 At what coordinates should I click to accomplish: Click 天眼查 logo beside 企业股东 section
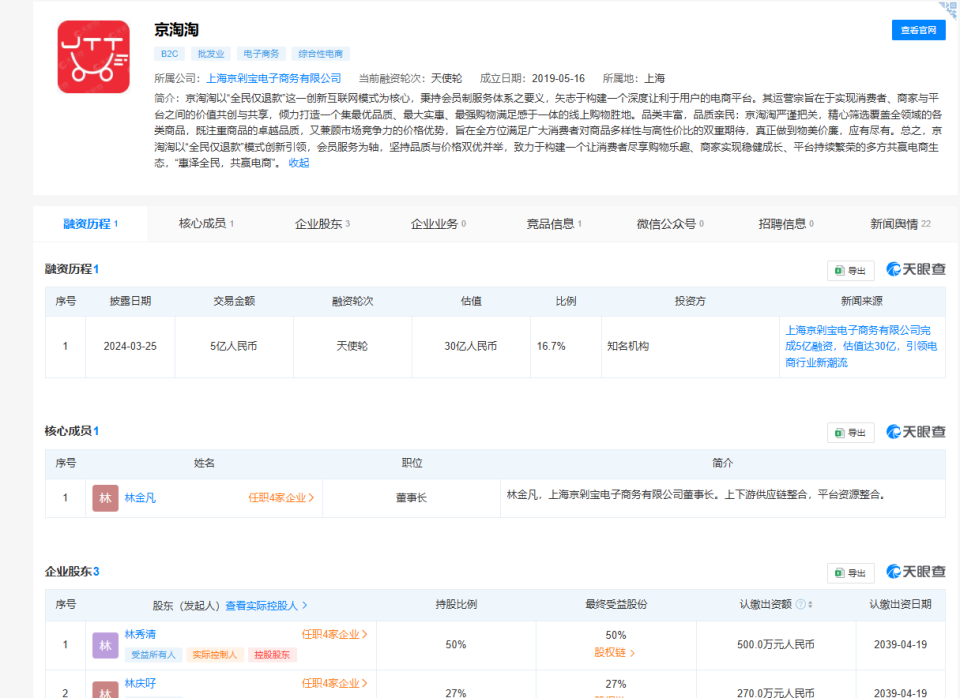pos(916,572)
